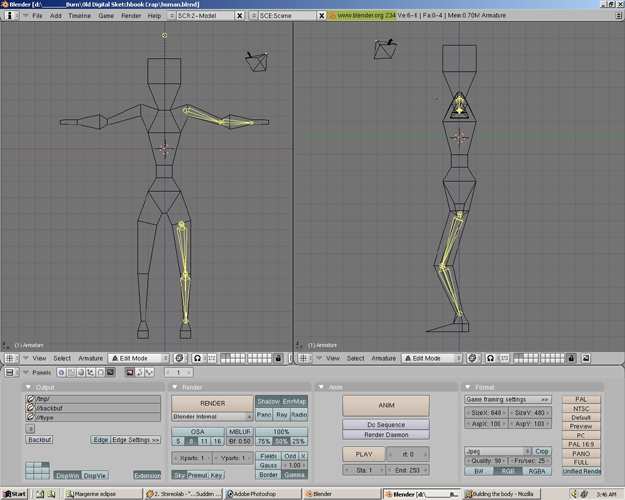Click the file browse icon beside //ftype

click(x=30, y=417)
